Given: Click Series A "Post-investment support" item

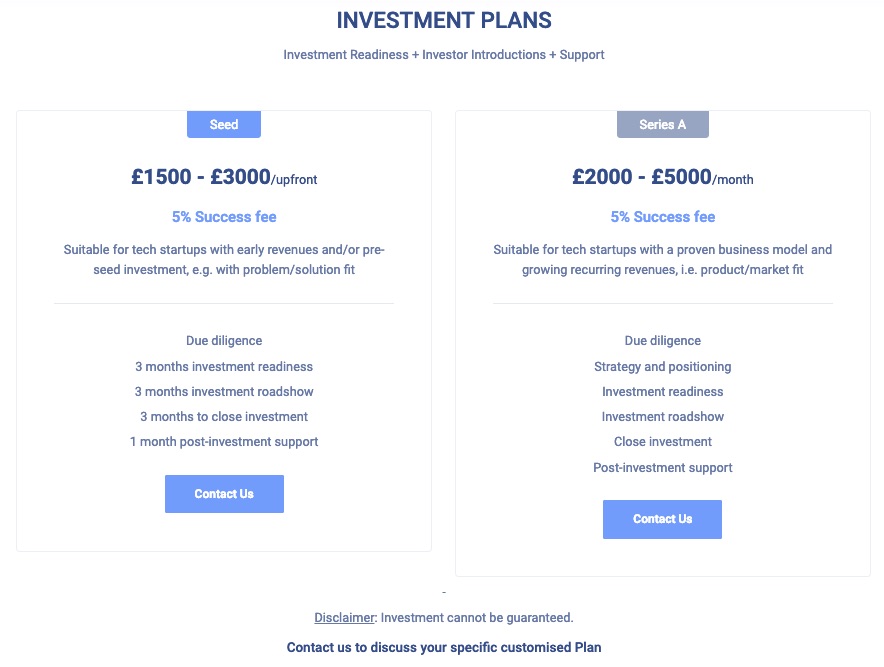Looking at the screenshot, I should click(662, 468).
